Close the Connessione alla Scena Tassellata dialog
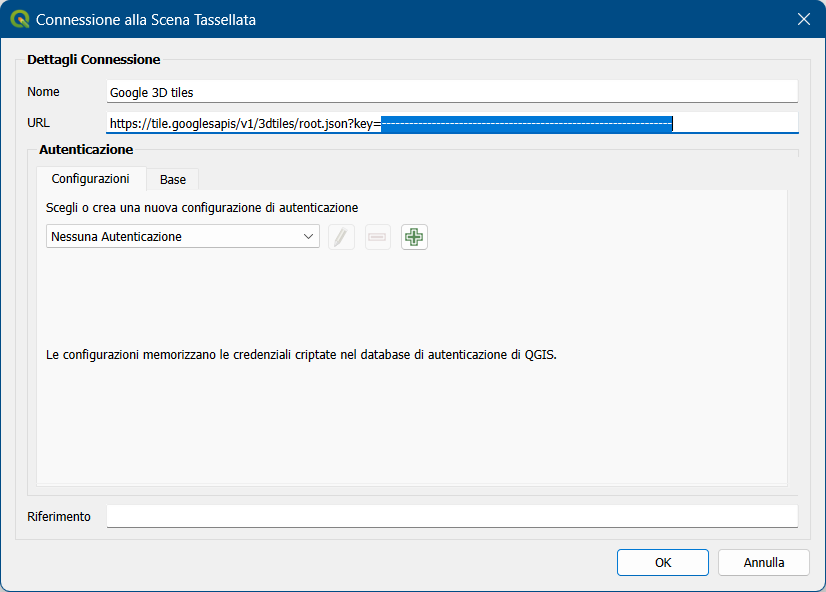This screenshot has height=592, width=826. pos(804,19)
